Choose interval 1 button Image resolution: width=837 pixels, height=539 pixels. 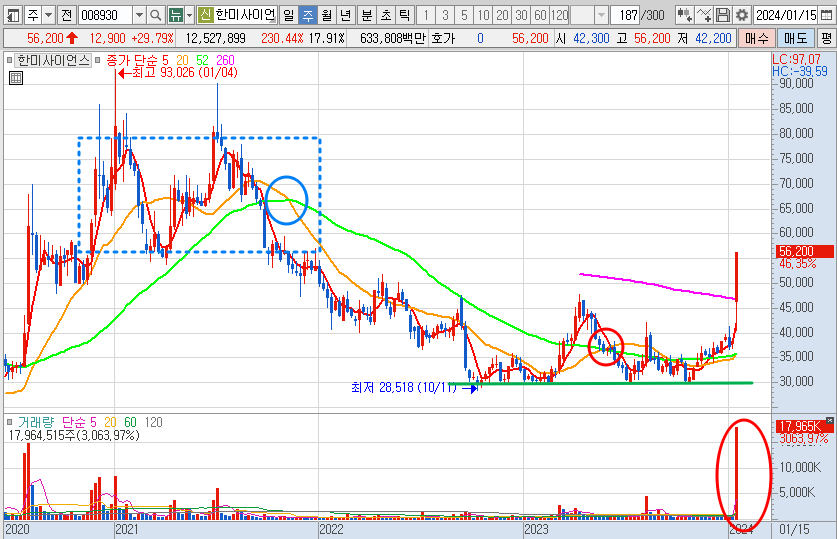point(425,15)
